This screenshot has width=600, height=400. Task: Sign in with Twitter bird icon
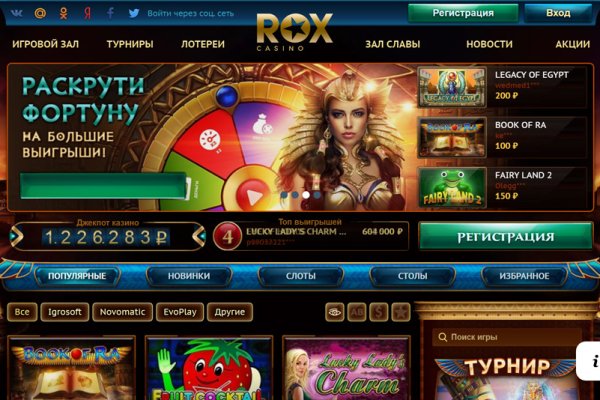134,13
